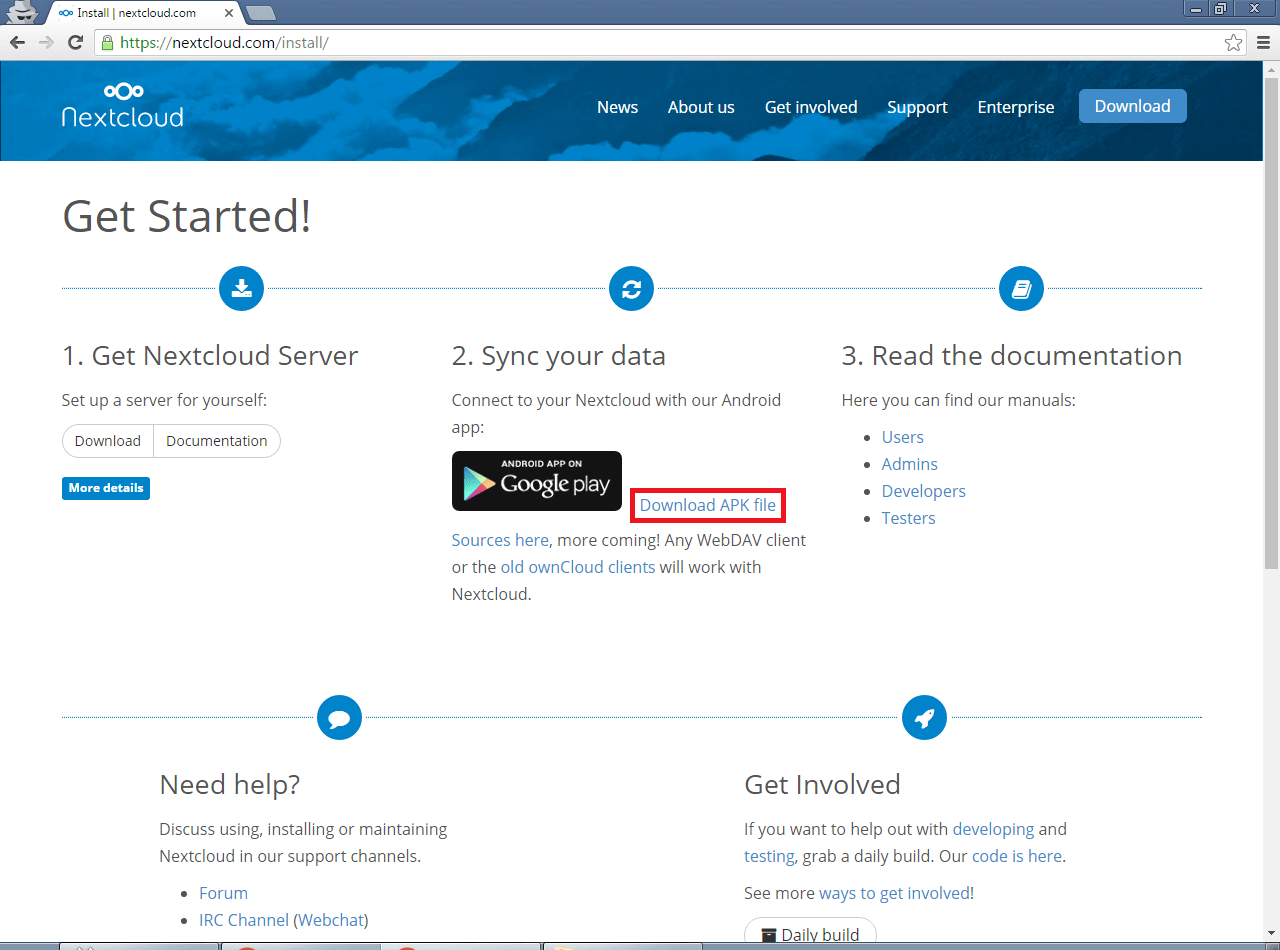Open the old ownCloud clients link
1280x950 pixels.
click(578, 567)
